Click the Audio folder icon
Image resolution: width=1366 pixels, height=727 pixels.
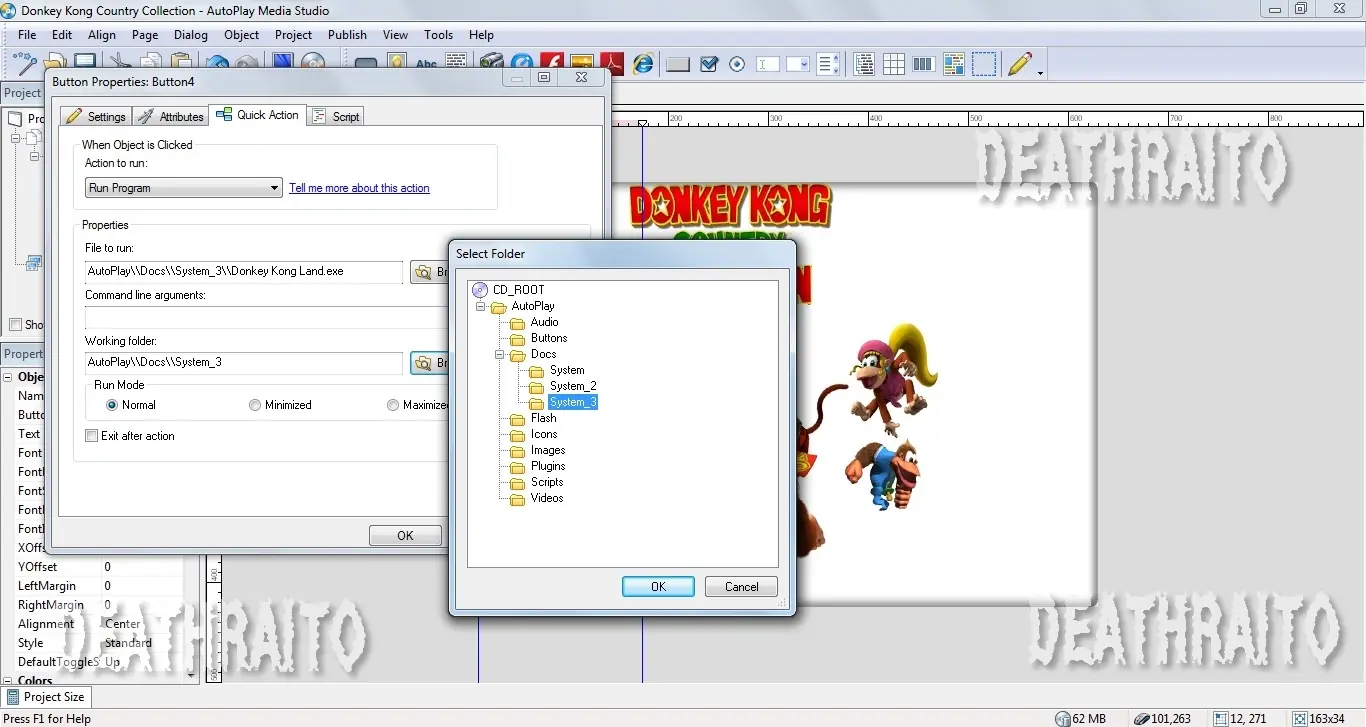coord(517,323)
